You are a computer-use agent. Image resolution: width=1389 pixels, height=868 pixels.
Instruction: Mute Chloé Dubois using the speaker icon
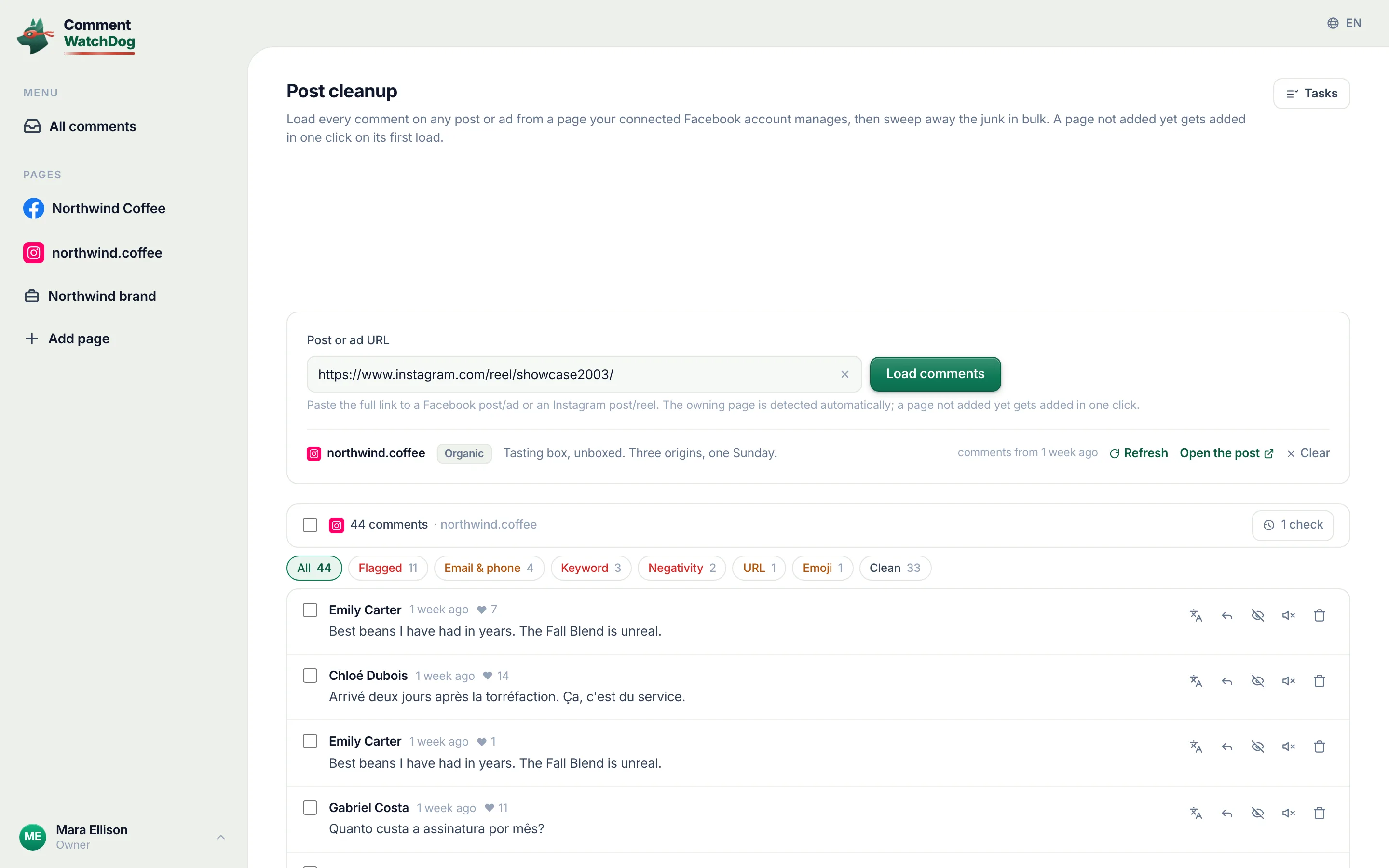[x=1289, y=681]
